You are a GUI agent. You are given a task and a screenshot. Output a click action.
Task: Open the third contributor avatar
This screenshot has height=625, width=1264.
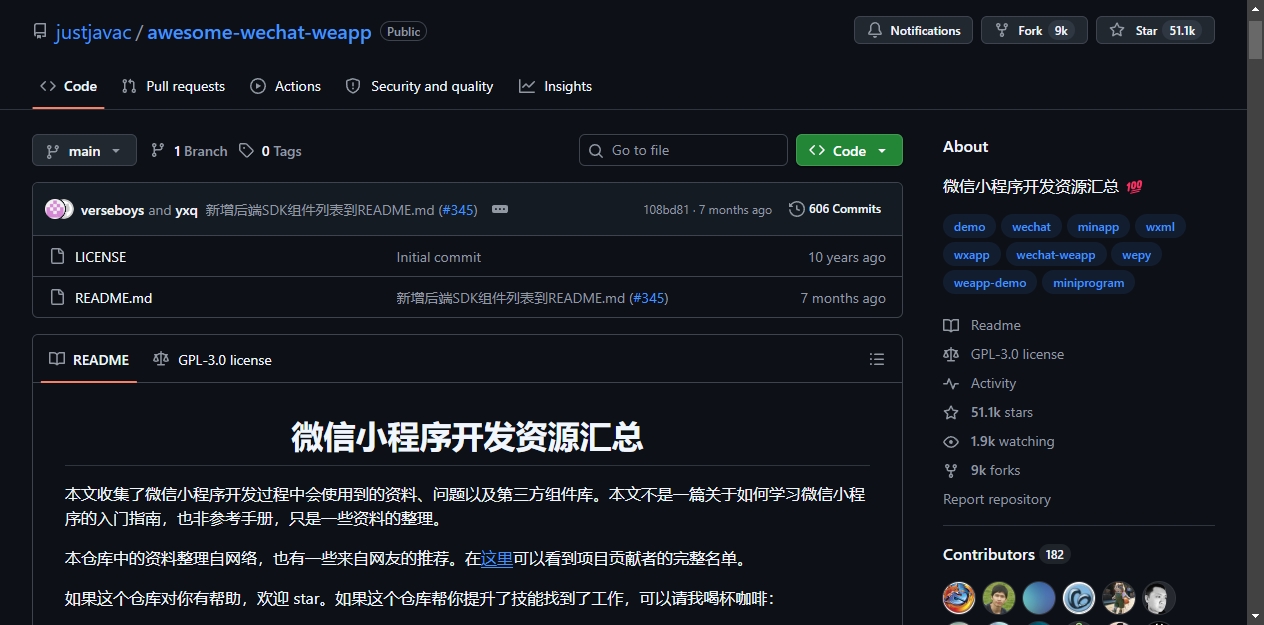point(1039,598)
